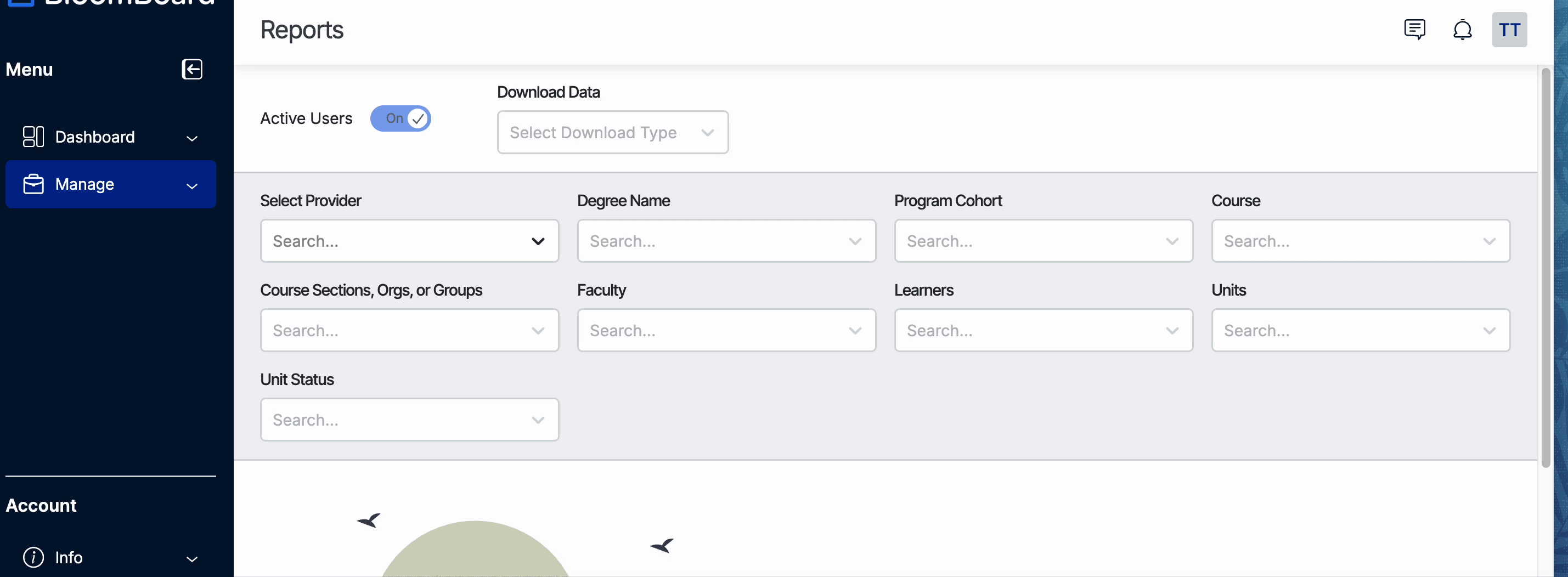Viewport: 1568px width, 577px height.
Task: Open the TT user avatar
Action: (1509, 30)
